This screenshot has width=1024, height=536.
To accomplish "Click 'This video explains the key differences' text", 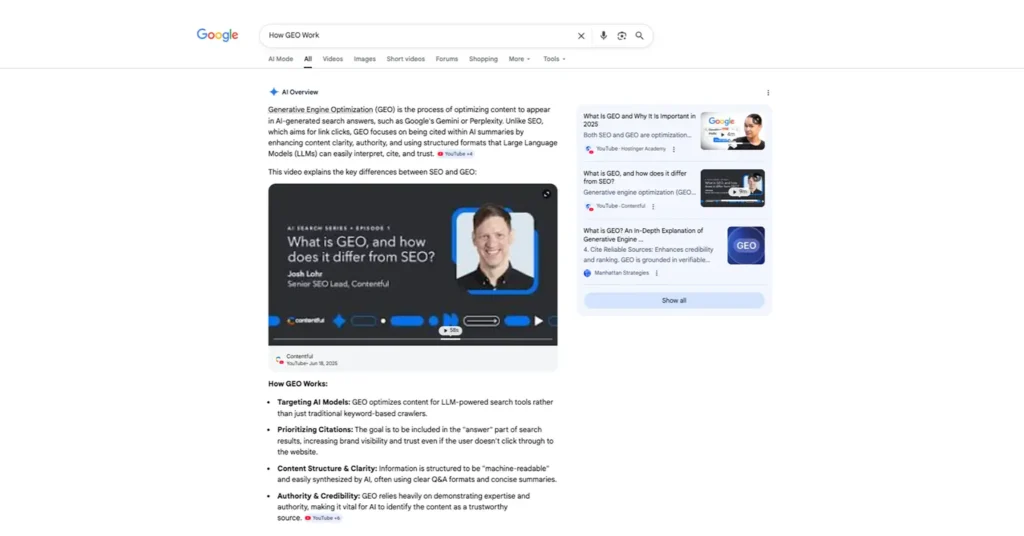I will pyautogui.click(x=372, y=172).
